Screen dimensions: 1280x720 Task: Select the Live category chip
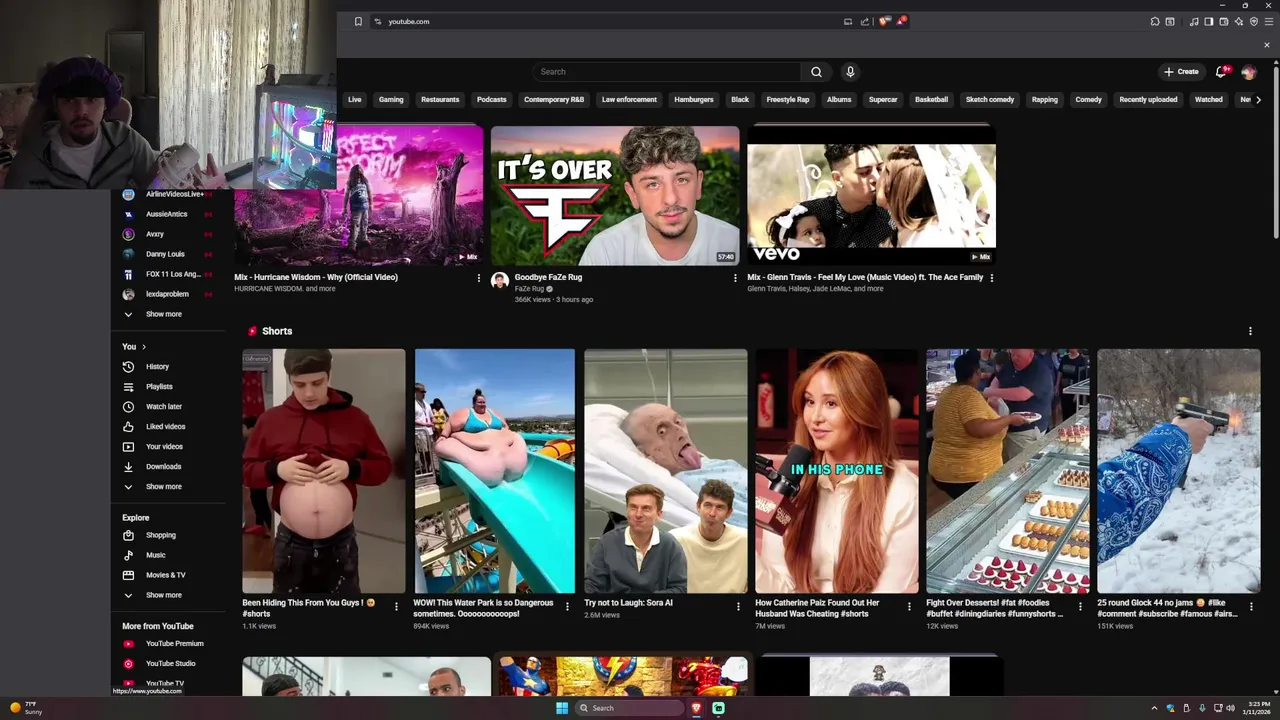pos(354,100)
